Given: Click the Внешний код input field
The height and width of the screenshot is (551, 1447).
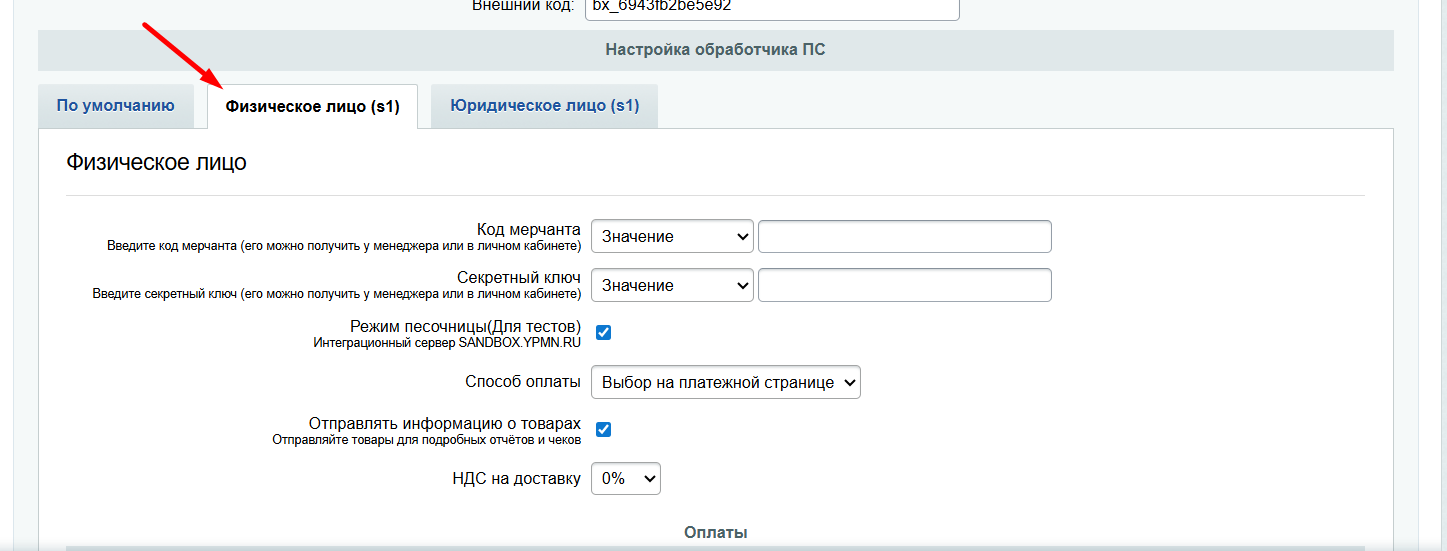Looking at the screenshot, I should click(x=771, y=6).
